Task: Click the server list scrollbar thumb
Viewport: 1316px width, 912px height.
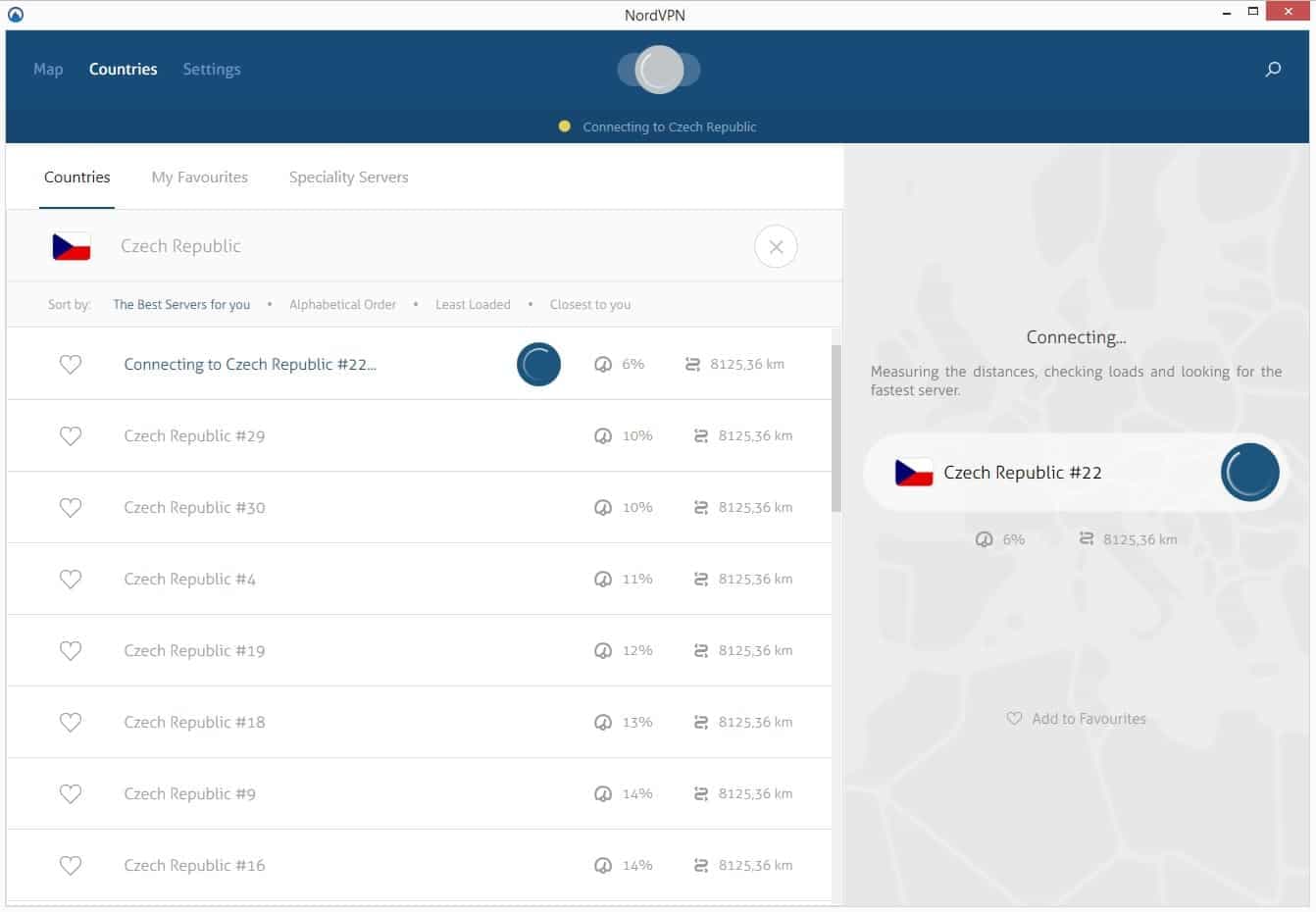Action: (836, 428)
